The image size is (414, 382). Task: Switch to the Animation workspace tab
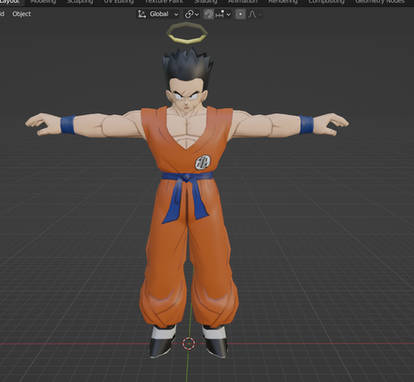242,2
